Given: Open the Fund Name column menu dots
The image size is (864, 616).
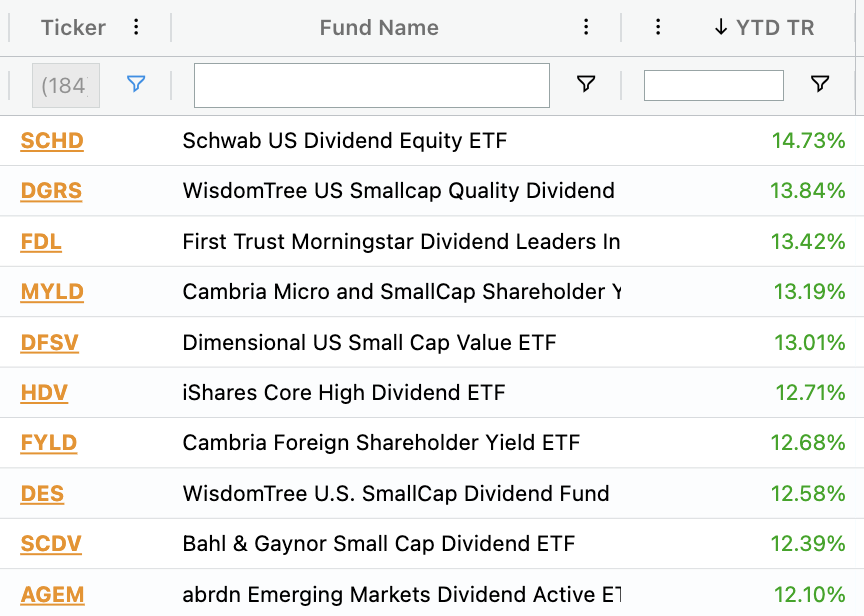Looking at the screenshot, I should coord(586,27).
